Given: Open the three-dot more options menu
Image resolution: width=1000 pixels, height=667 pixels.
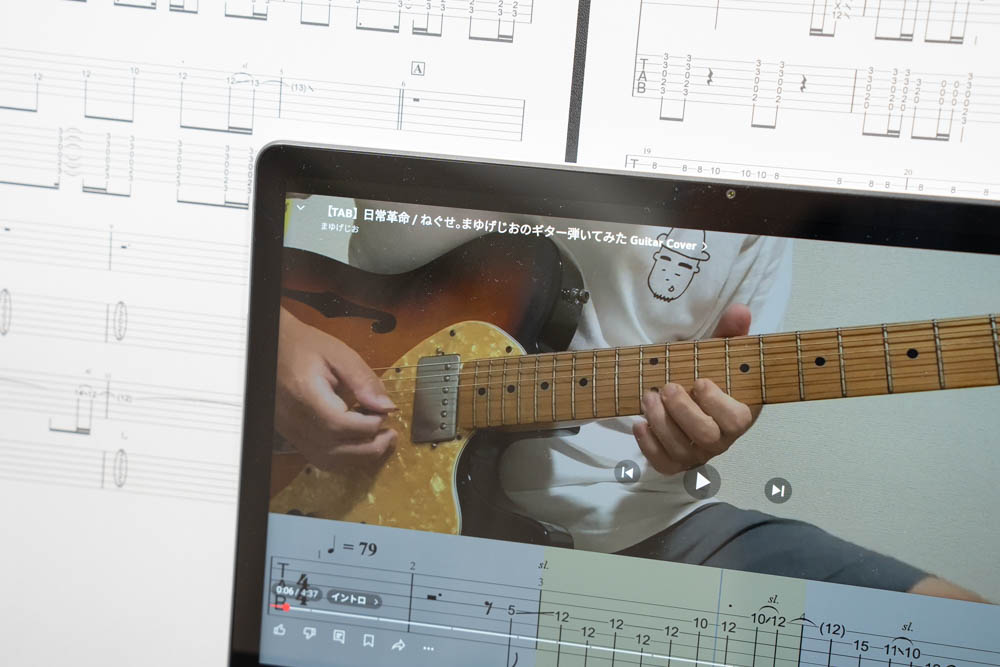Looking at the screenshot, I should coord(428,647).
